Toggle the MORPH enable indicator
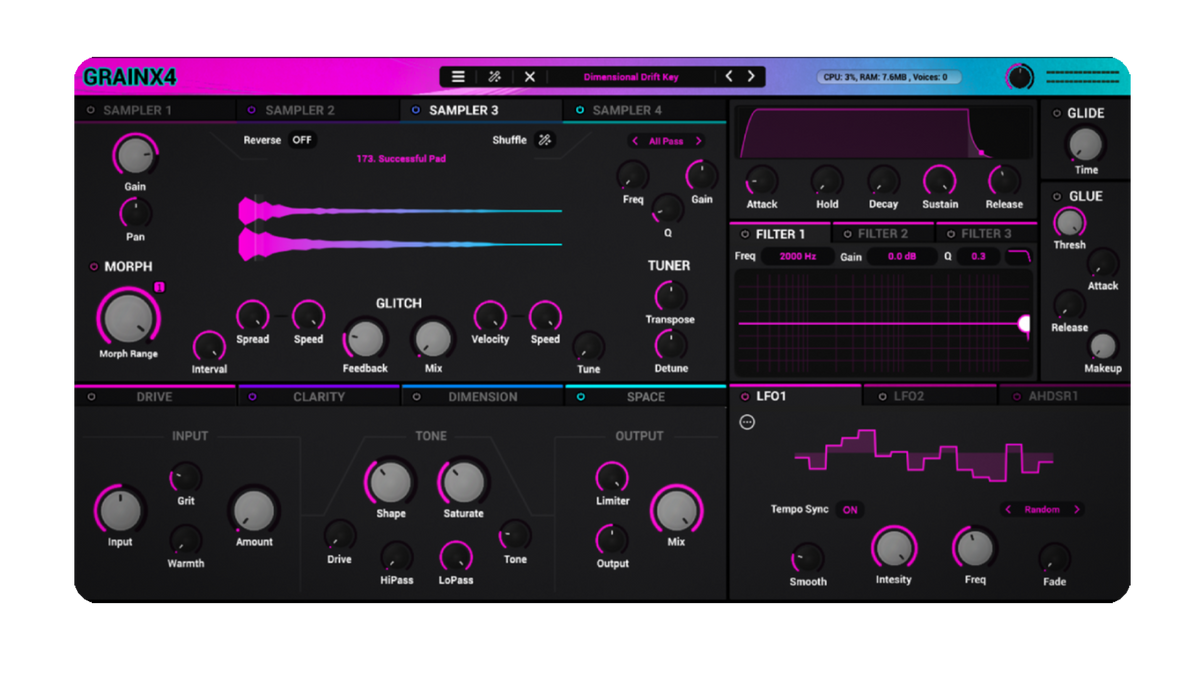Viewport: 1200px width, 675px height. click(94, 267)
